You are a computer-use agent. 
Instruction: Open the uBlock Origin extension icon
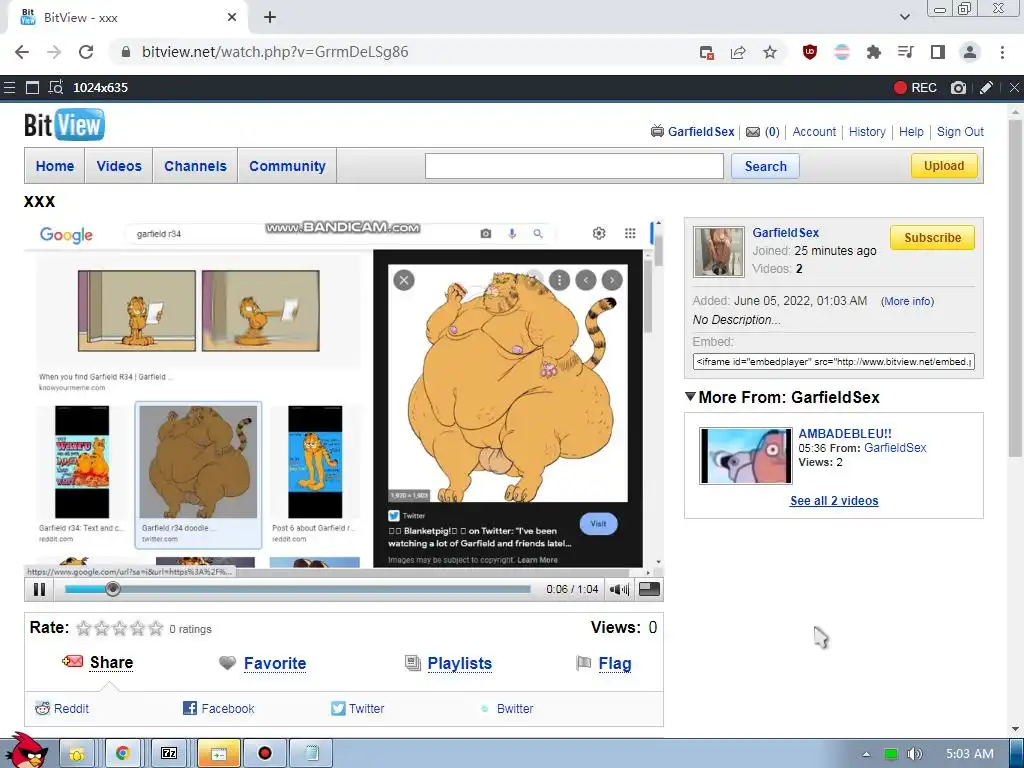coord(810,52)
